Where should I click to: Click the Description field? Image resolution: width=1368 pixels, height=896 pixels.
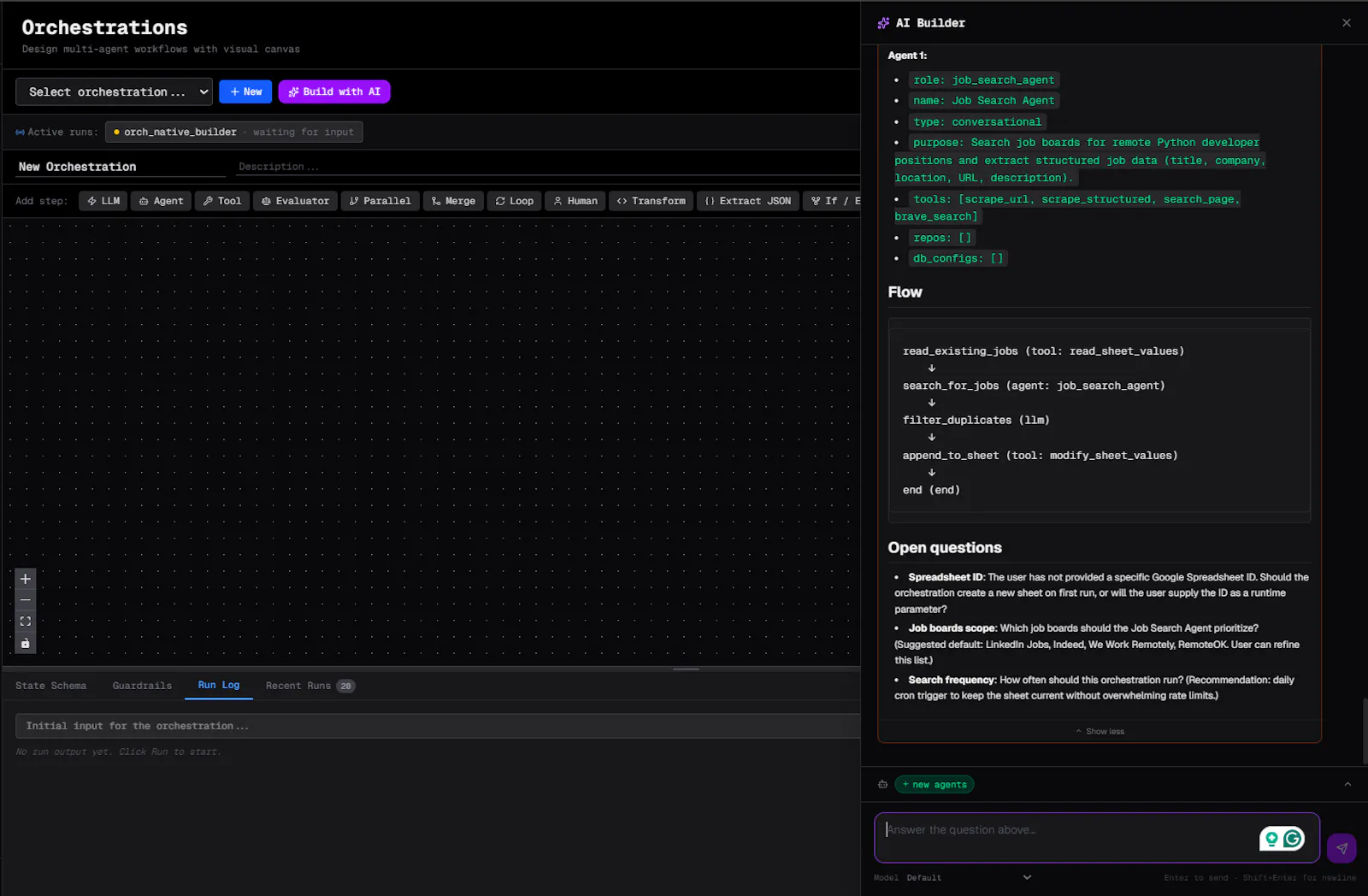[547, 167]
